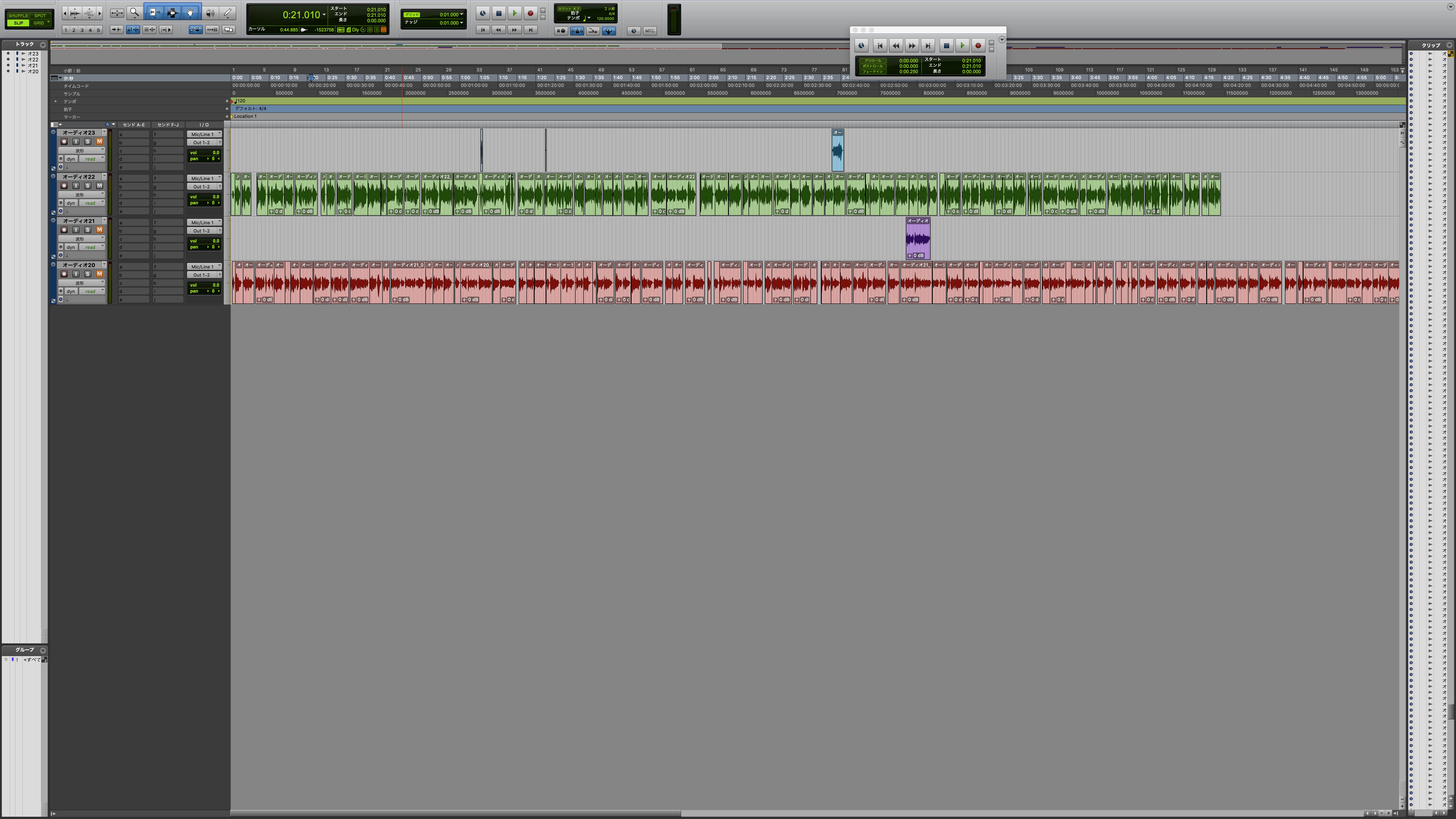
Task: Open main counter format dropdown
Action: (324, 15)
